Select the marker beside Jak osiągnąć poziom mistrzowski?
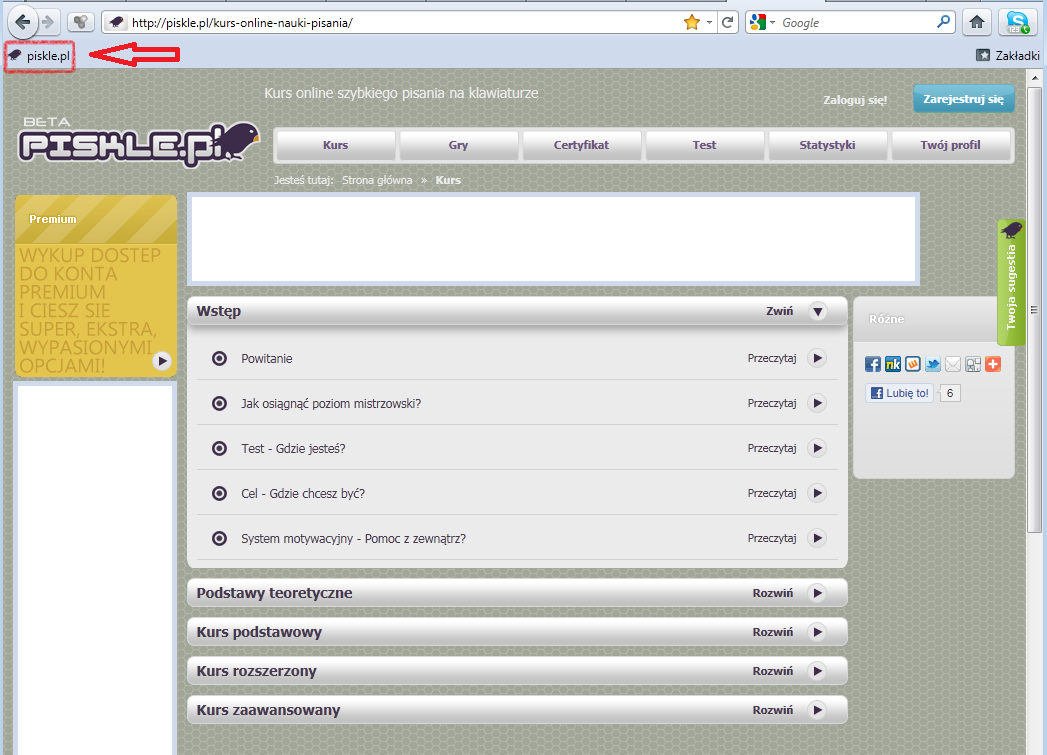The height and width of the screenshot is (755, 1047). [219, 403]
